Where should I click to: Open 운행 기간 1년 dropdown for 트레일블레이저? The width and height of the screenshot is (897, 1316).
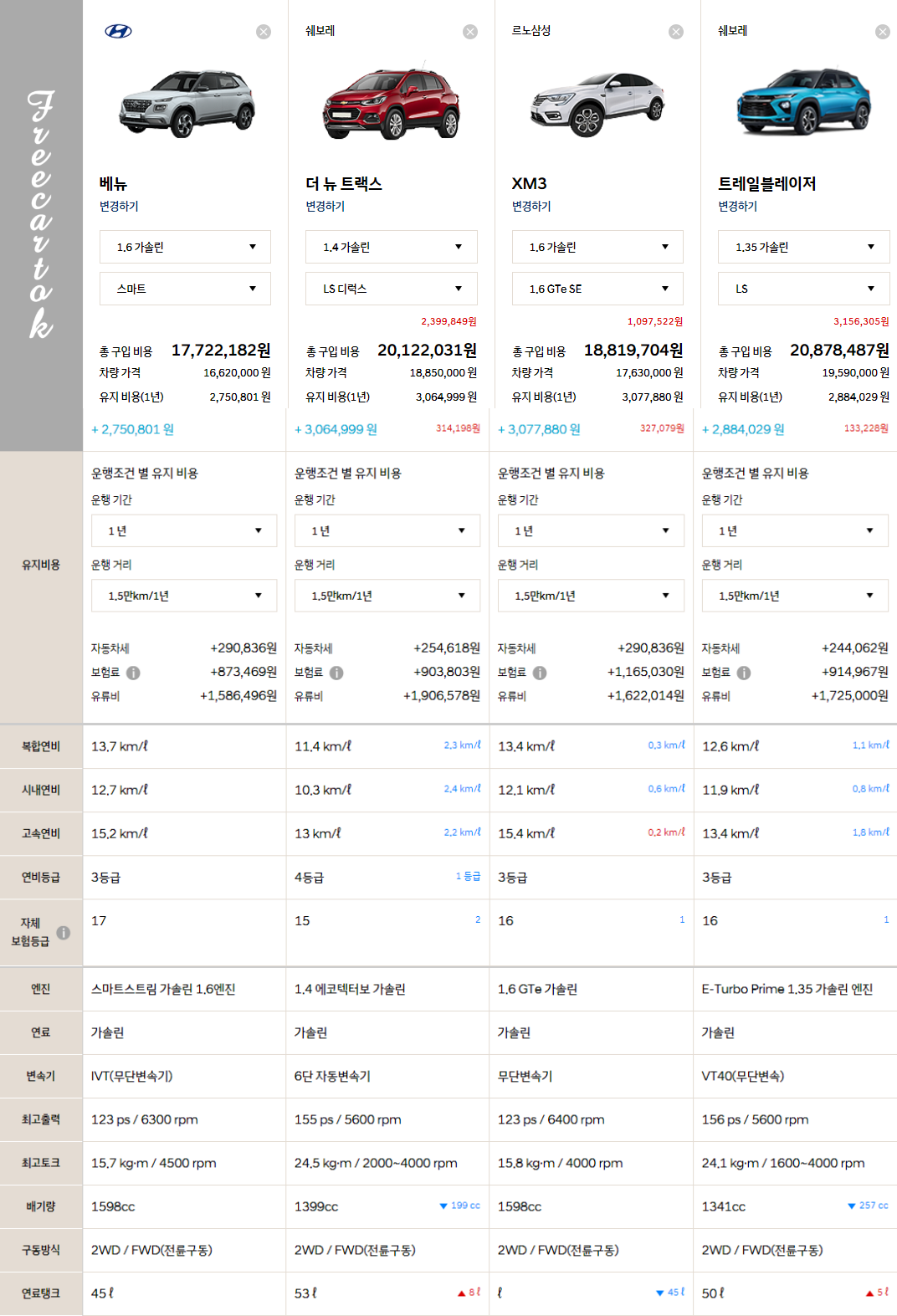click(x=795, y=530)
